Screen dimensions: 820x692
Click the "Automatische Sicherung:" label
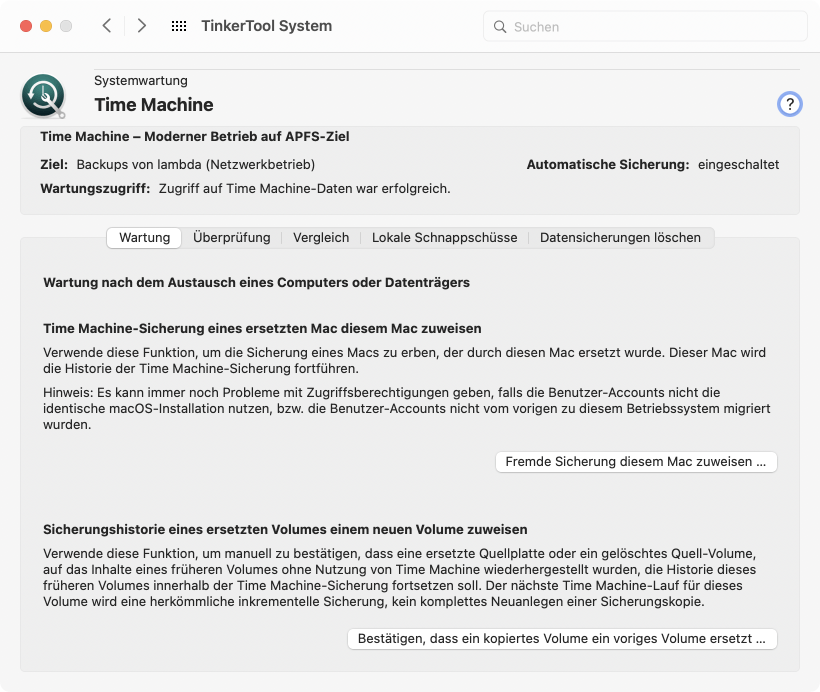(x=608, y=165)
